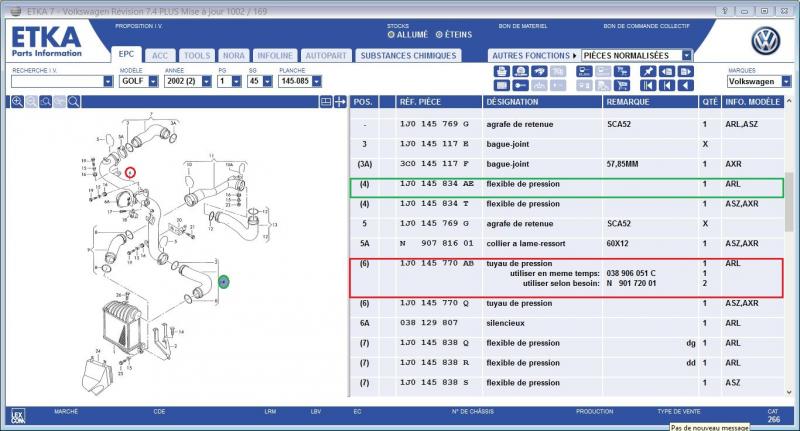The width and height of the screenshot is (800, 431).
Task: Switch to the AUTOPART tab
Action: click(x=326, y=55)
